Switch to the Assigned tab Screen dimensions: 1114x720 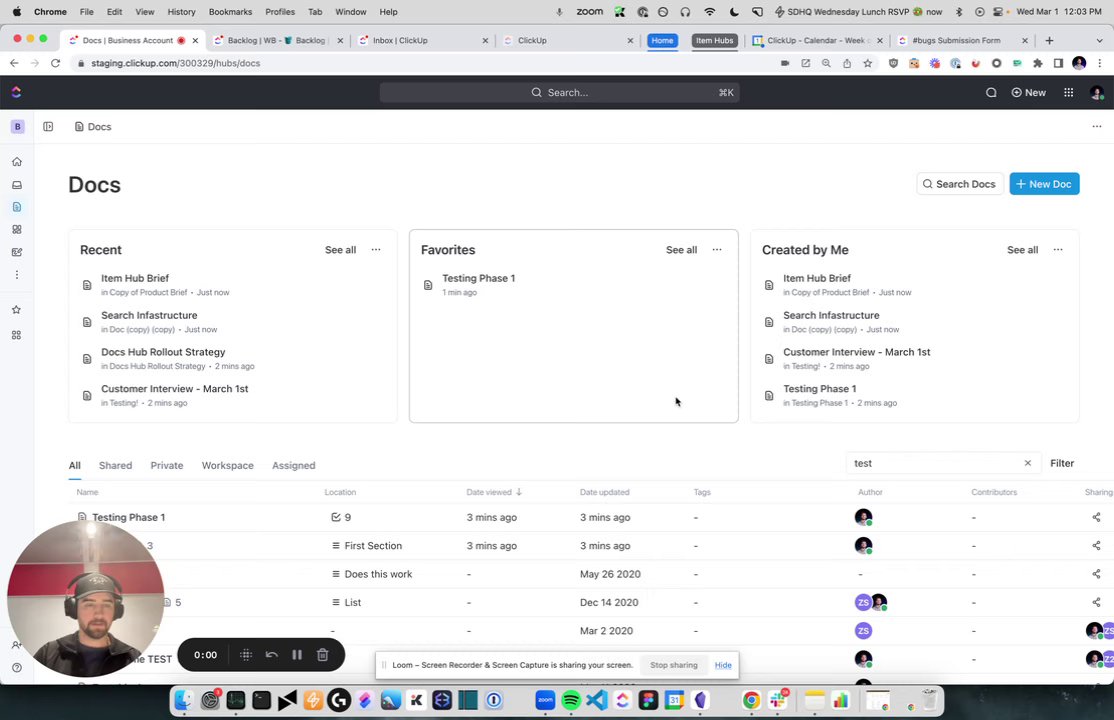point(293,466)
